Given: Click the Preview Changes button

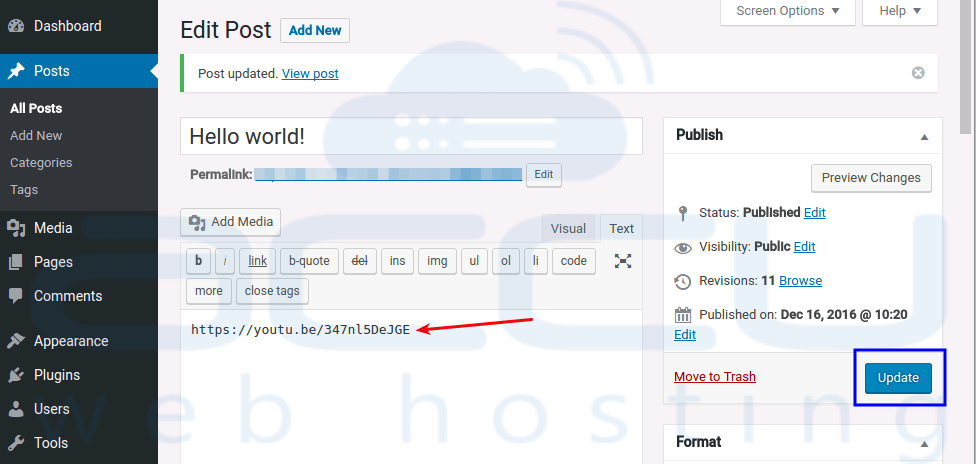Looking at the screenshot, I should tap(871, 178).
